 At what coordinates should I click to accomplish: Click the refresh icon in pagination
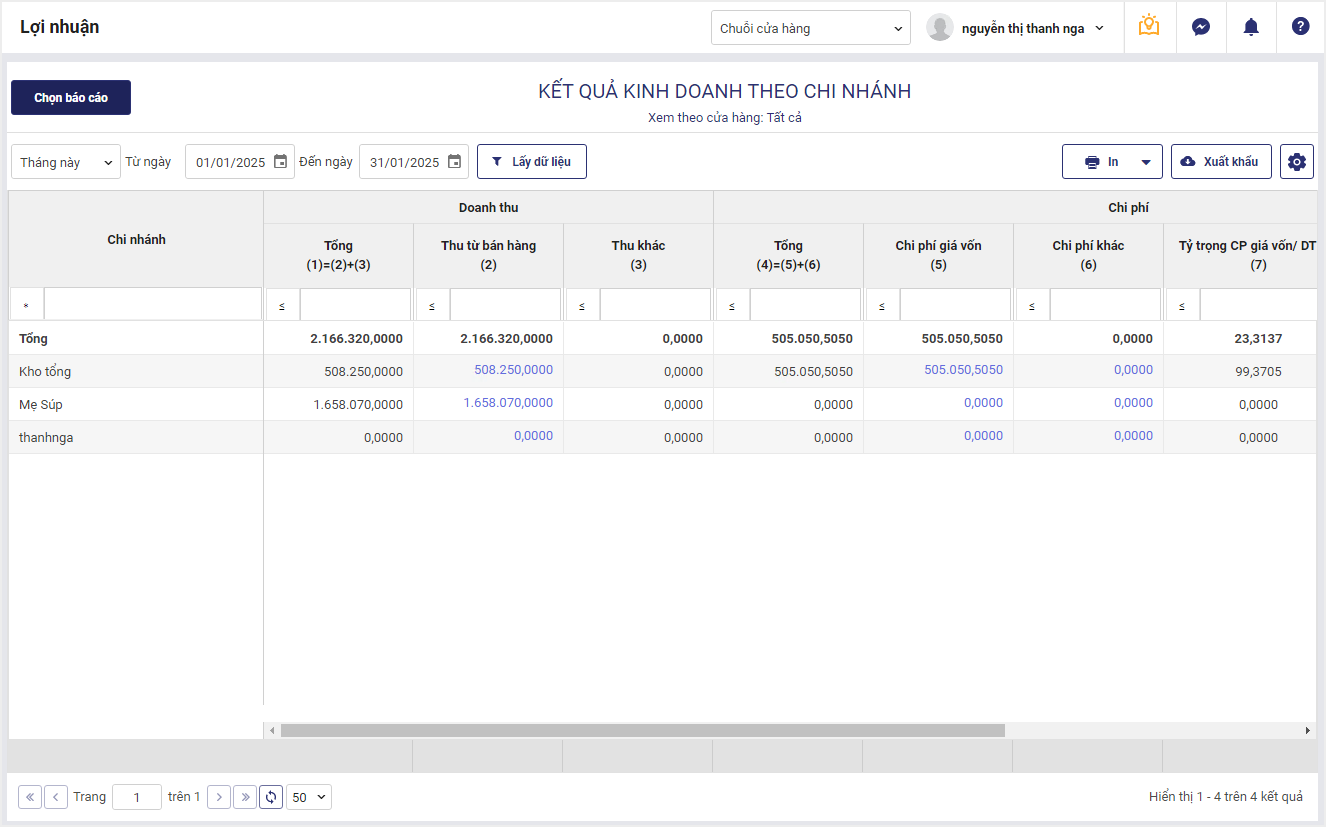tap(271, 797)
